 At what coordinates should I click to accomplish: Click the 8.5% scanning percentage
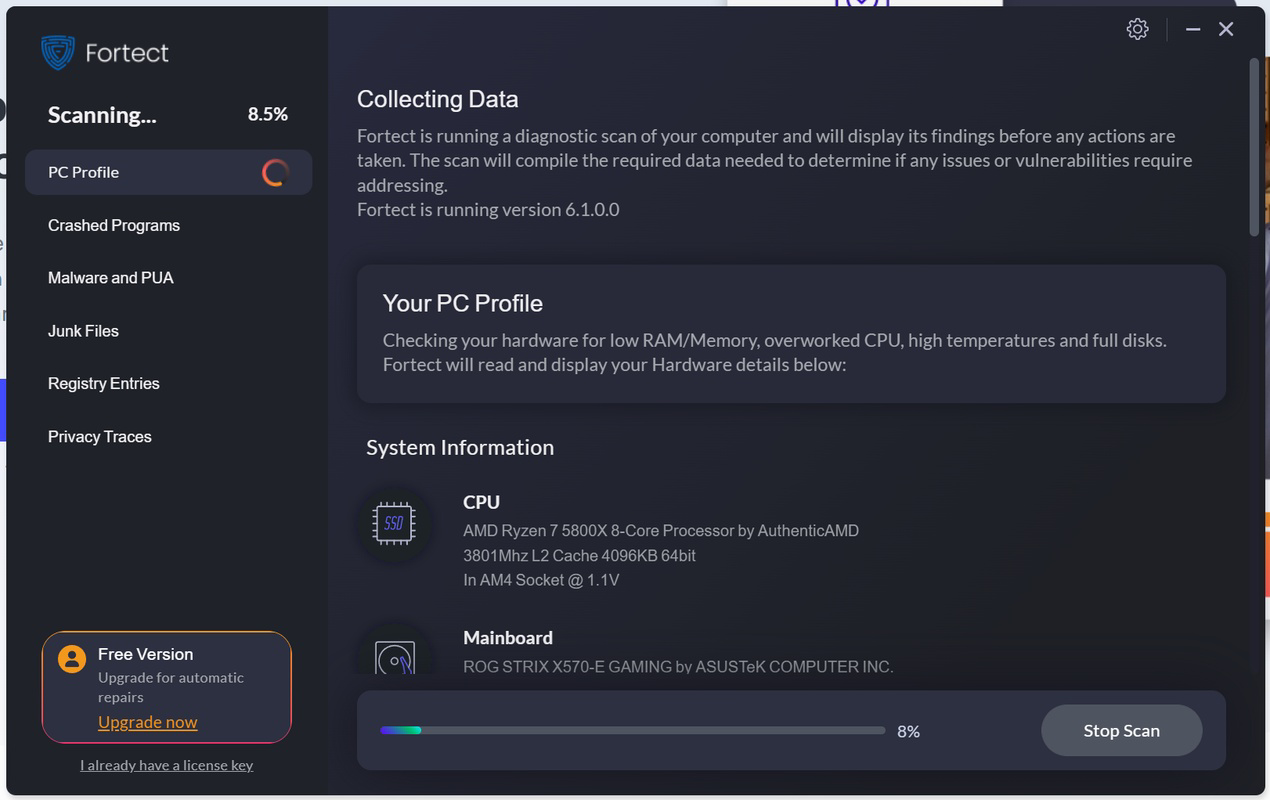[x=268, y=115]
